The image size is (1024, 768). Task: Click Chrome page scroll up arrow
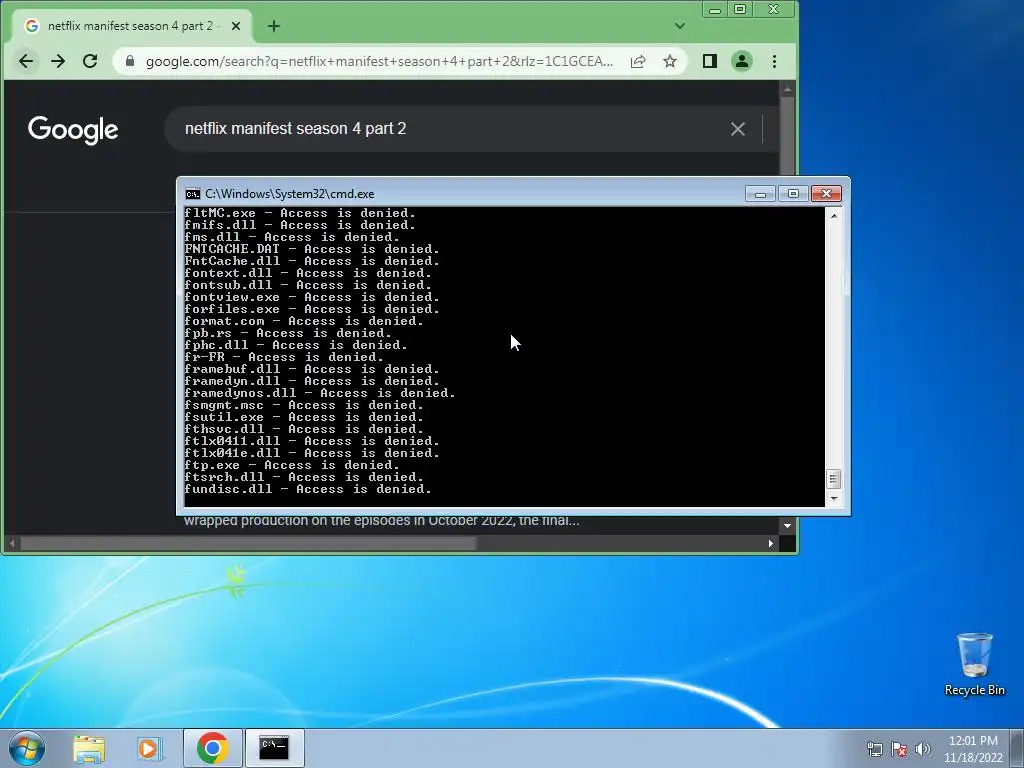[x=788, y=89]
